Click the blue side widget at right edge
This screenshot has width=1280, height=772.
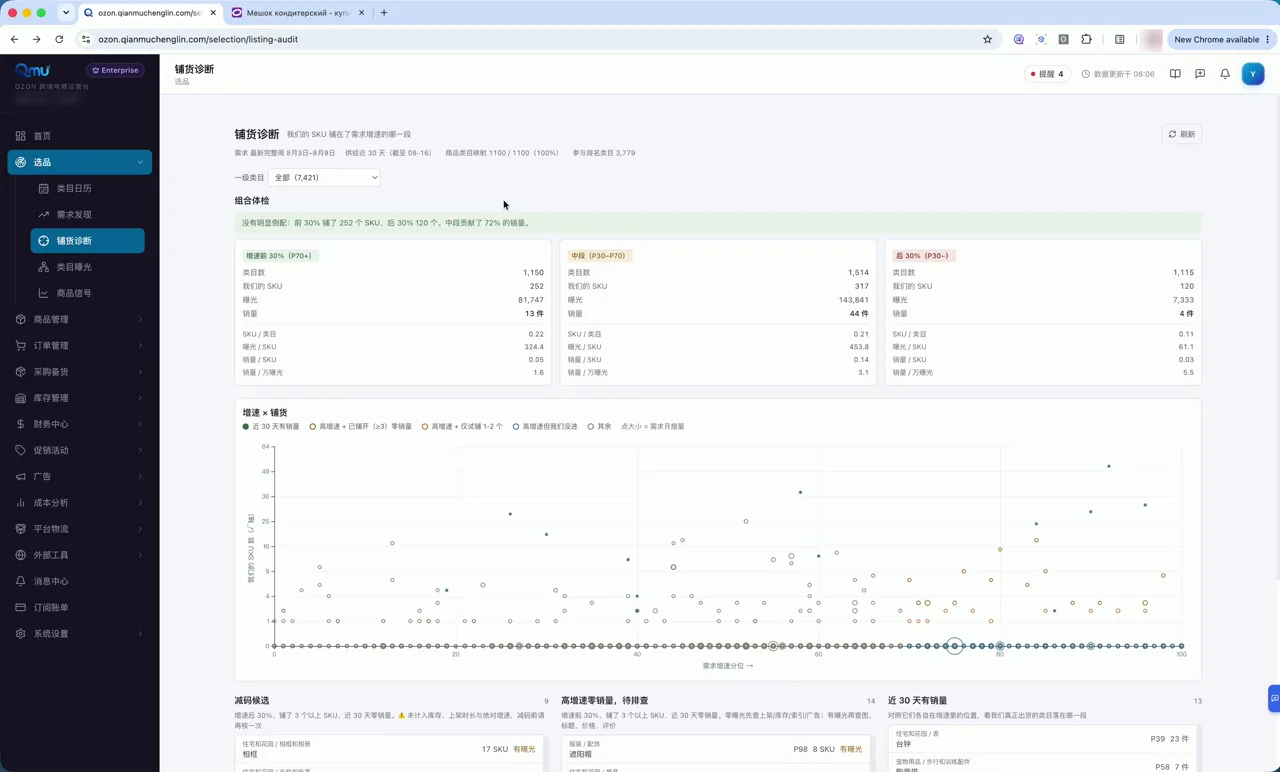pyautogui.click(x=1274, y=697)
